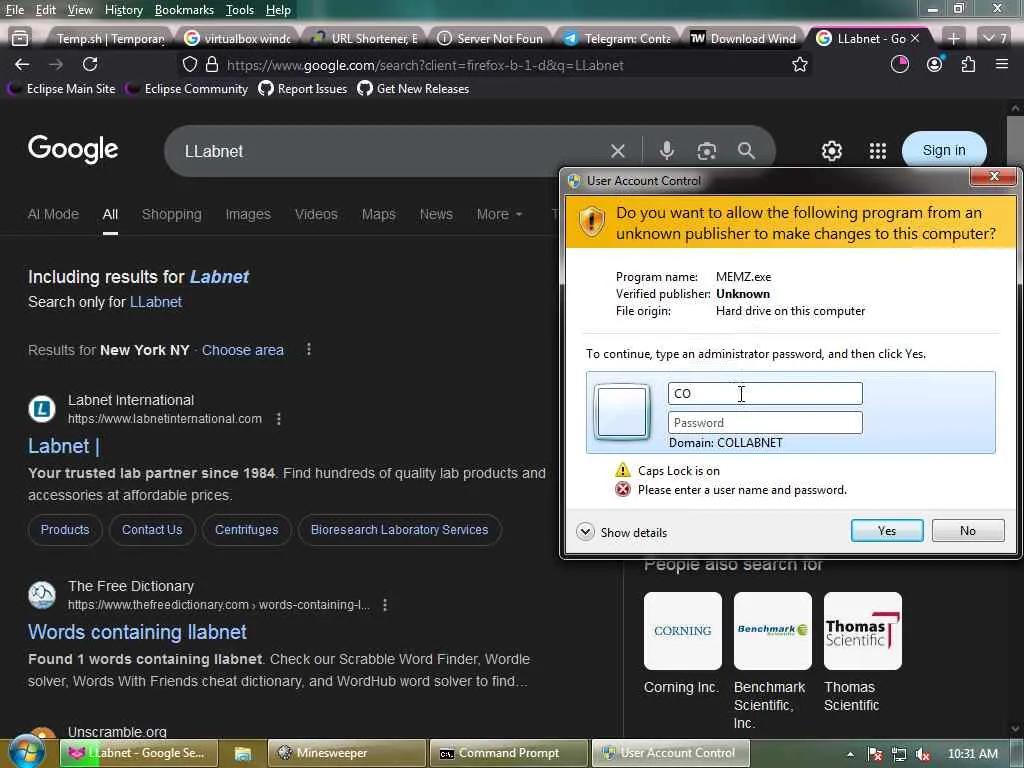
Task: Reload the page with the refresh icon
Action: [x=90, y=64]
